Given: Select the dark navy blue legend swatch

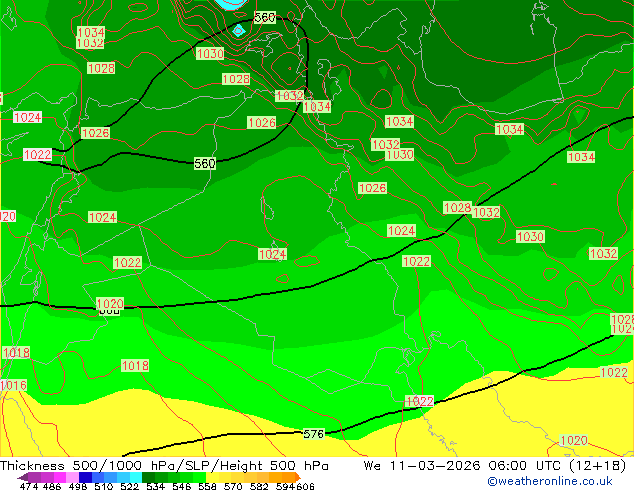Looking at the screenshot, I should coord(85,477).
